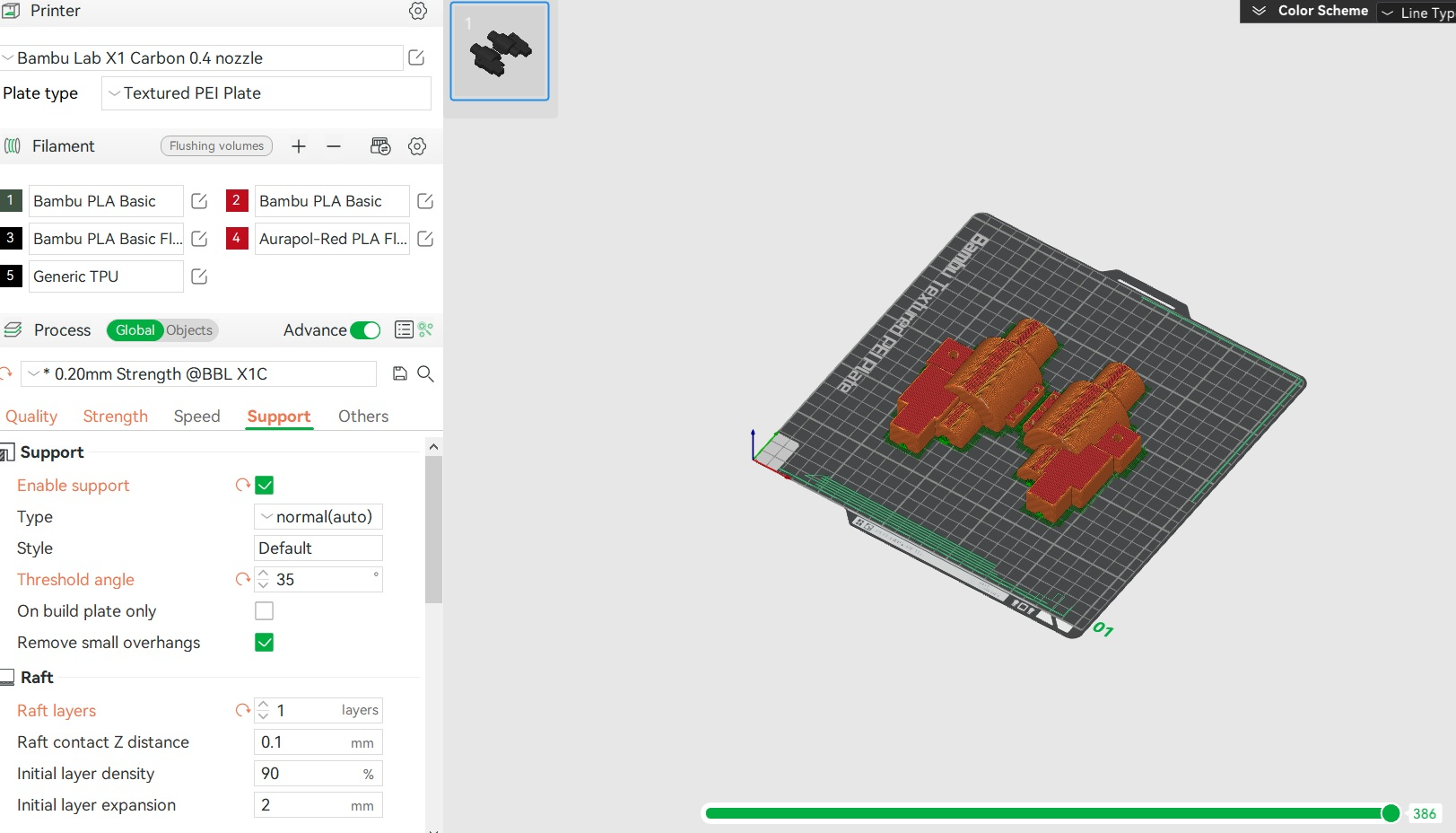Remove a filament with minus icon

pos(334,146)
